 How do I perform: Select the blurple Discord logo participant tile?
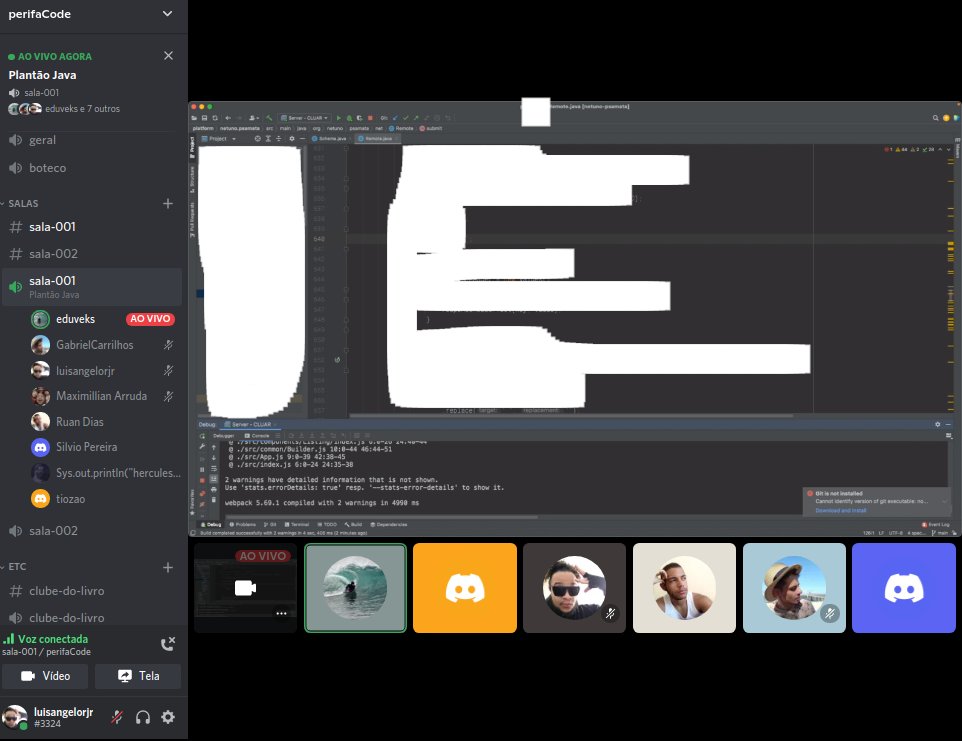[x=904, y=588]
